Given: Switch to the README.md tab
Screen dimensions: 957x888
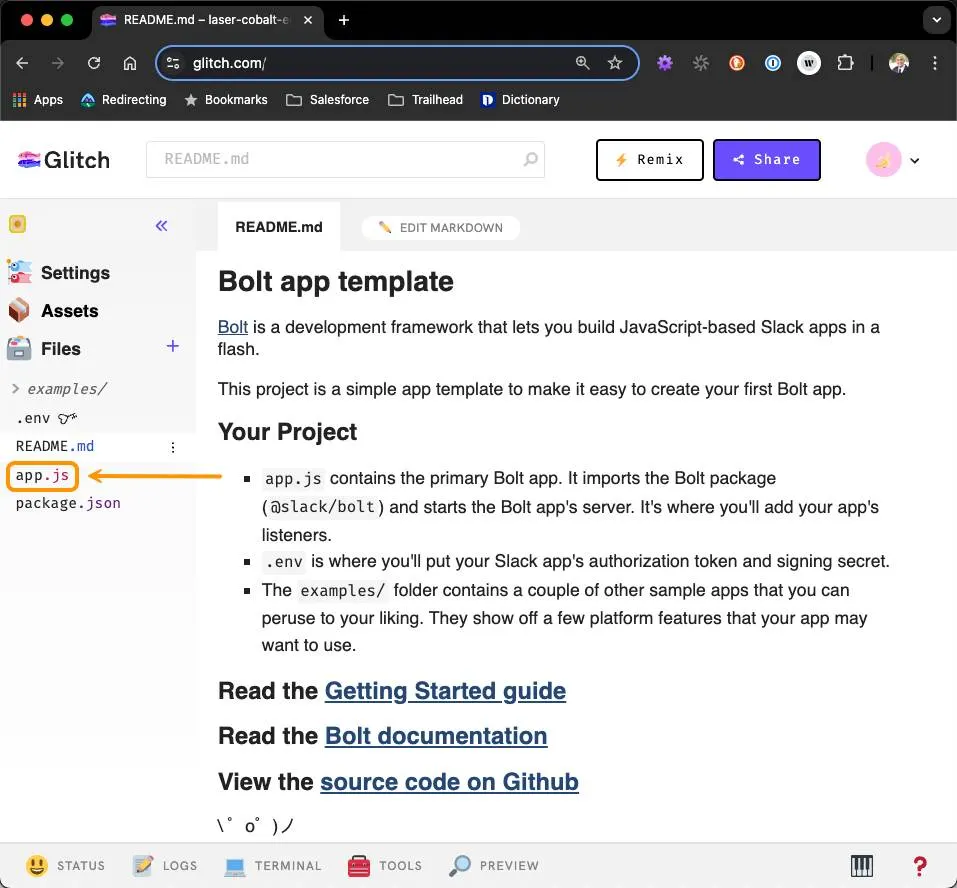Looking at the screenshot, I should tap(278, 227).
